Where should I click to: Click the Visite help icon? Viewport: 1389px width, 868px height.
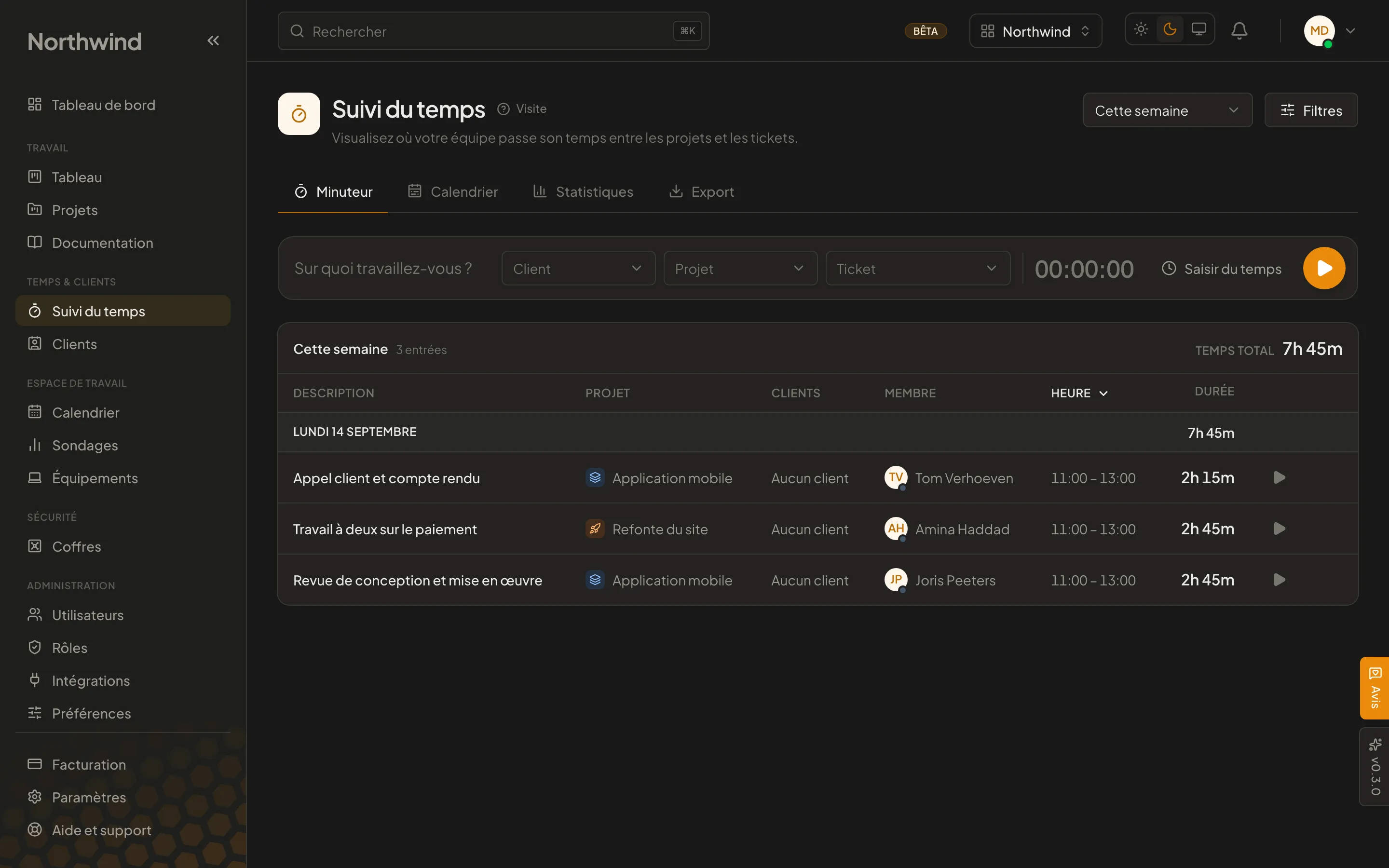pyautogui.click(x=503, y=109)
